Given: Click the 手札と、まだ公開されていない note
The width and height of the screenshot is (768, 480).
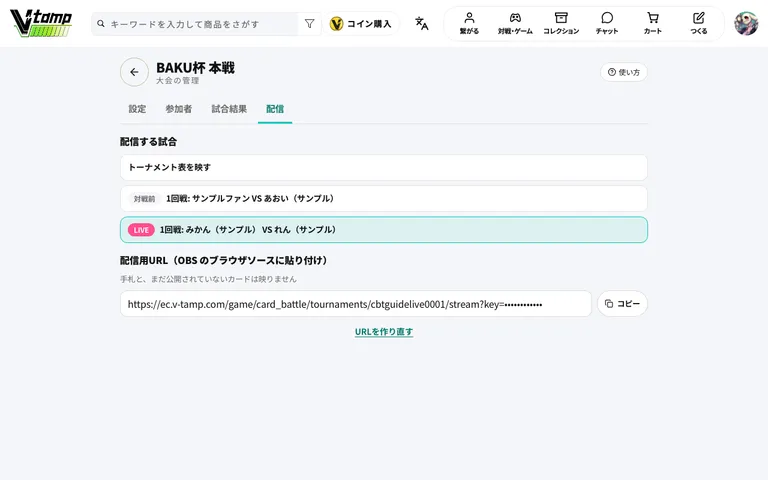Looking at the screenshot, I should pos(208,279).
